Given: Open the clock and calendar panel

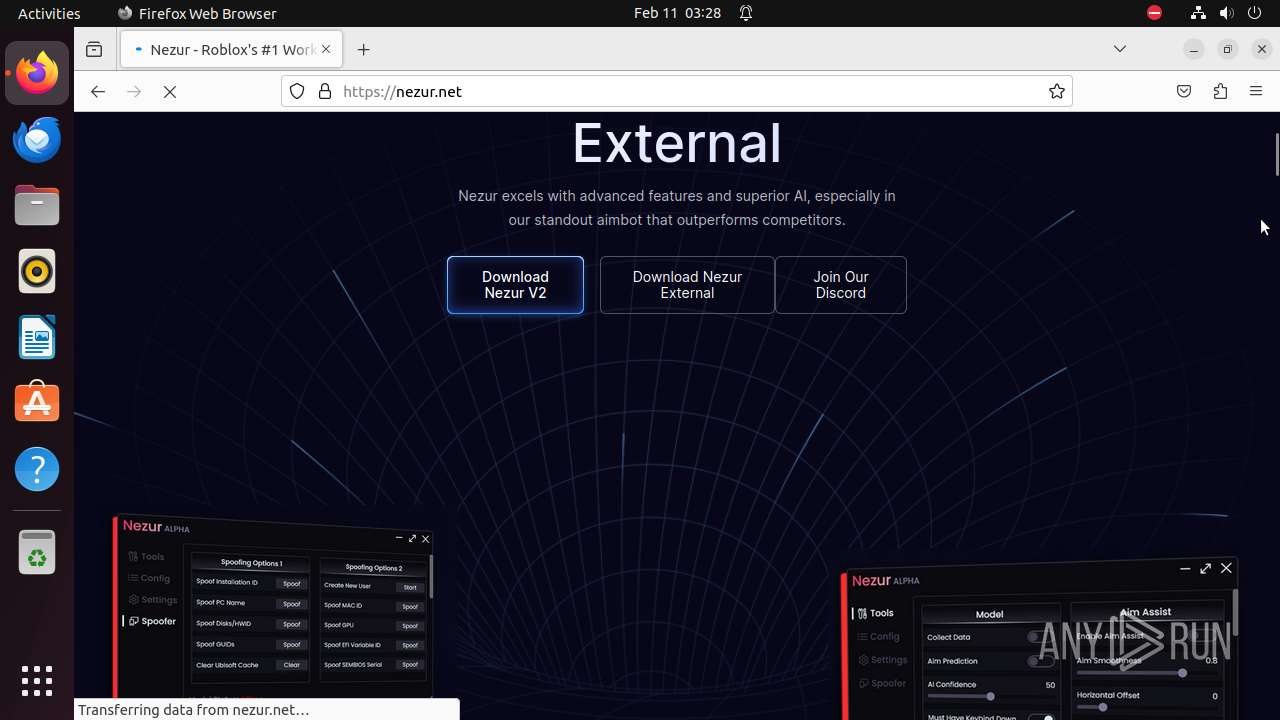Looking at the screenshot, I should click(x=677, y=13).
